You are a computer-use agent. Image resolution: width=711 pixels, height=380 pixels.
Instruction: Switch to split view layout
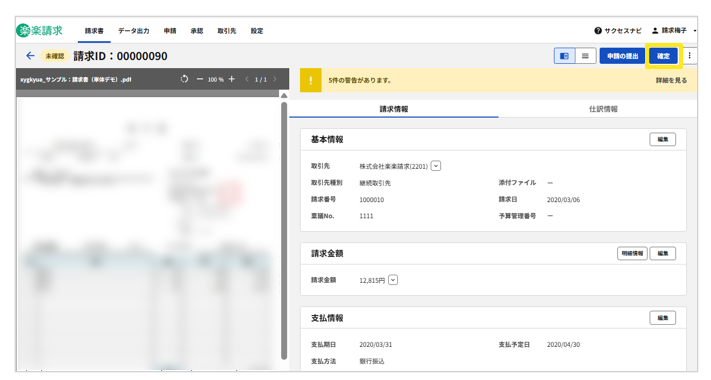point(565,56)
